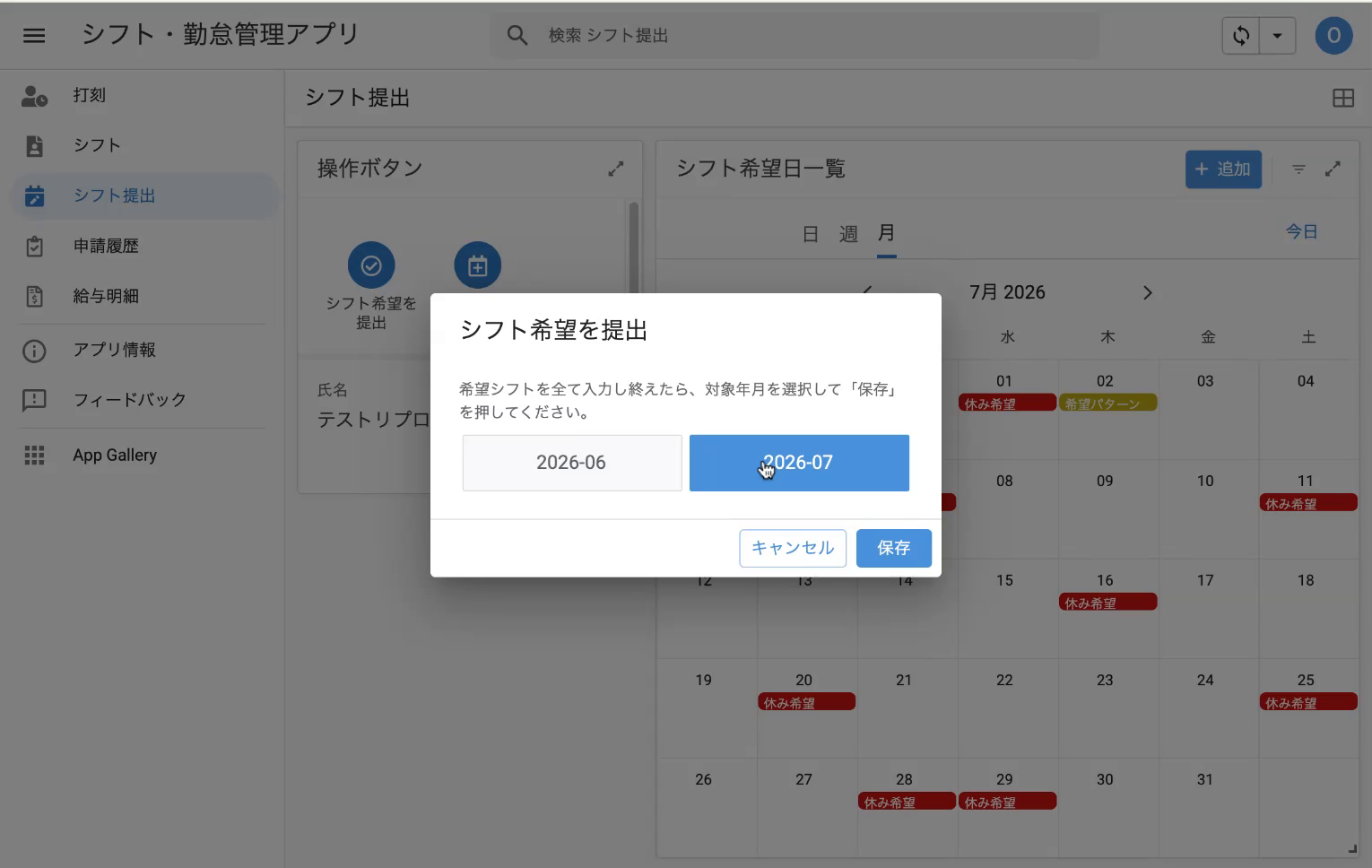Viewport: 1372px width, 868px height.
Task: Expand the シフト希望日一覧 panel
Action: (x=1333, y=169)
